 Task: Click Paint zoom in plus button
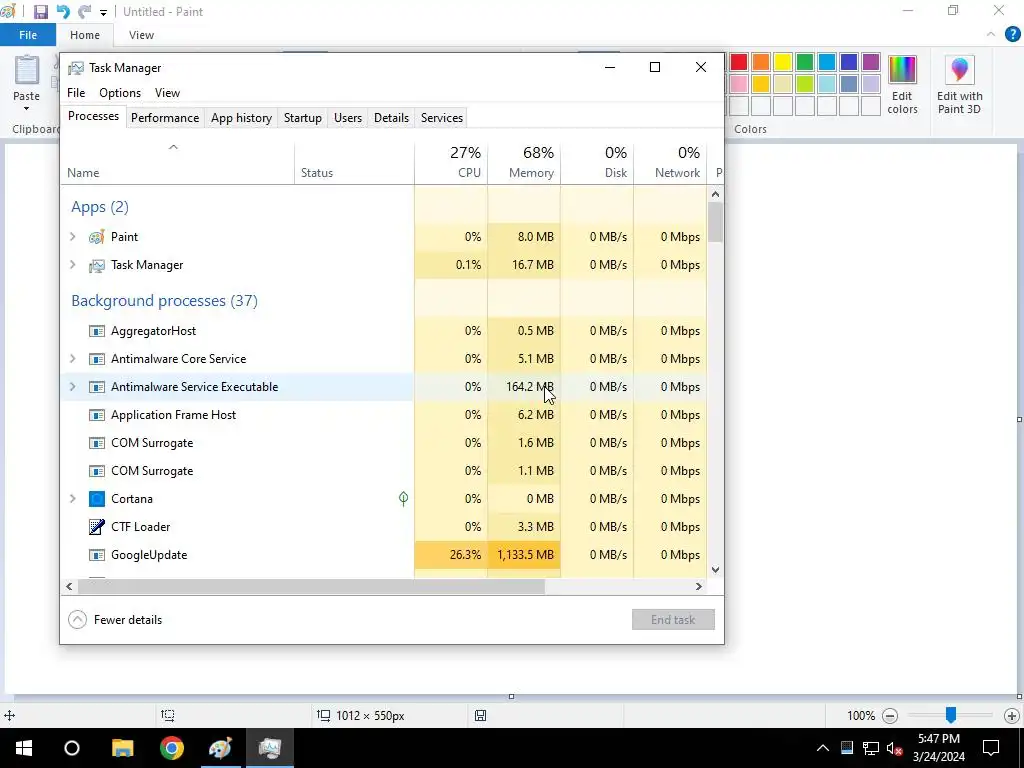[x=1012, y=716]
